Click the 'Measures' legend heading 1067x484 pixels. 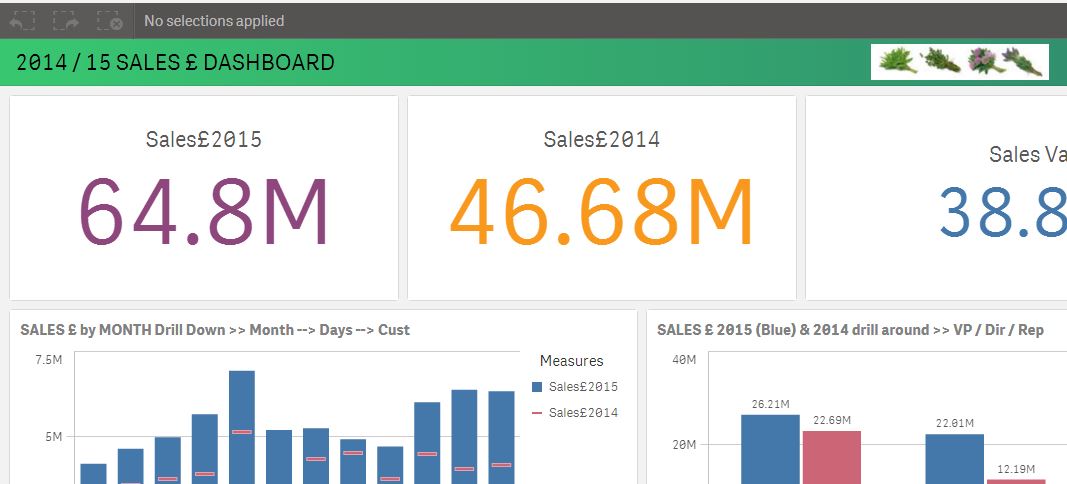click(571, 360)
